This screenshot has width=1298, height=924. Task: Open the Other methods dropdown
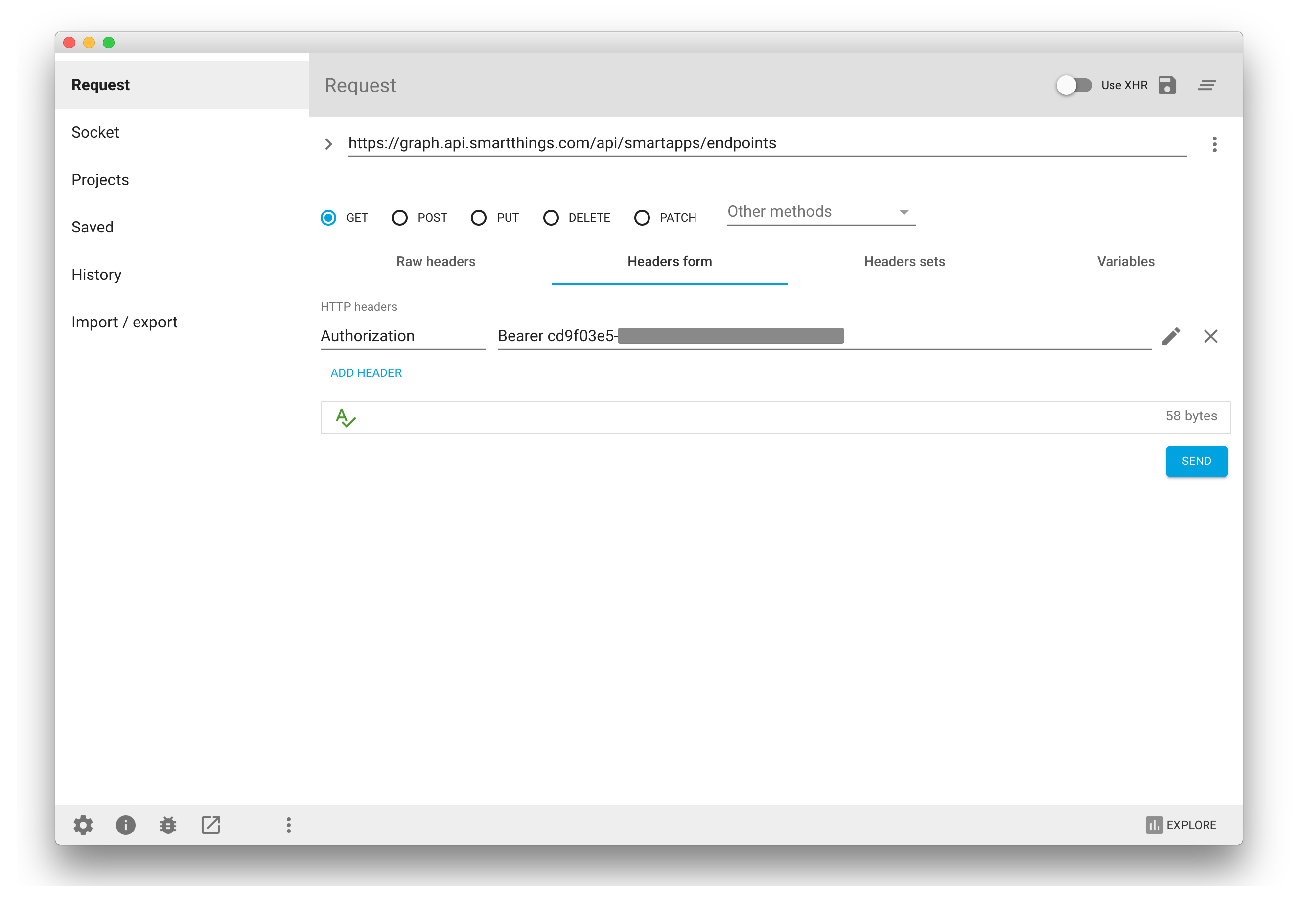(x=821, y=212)
